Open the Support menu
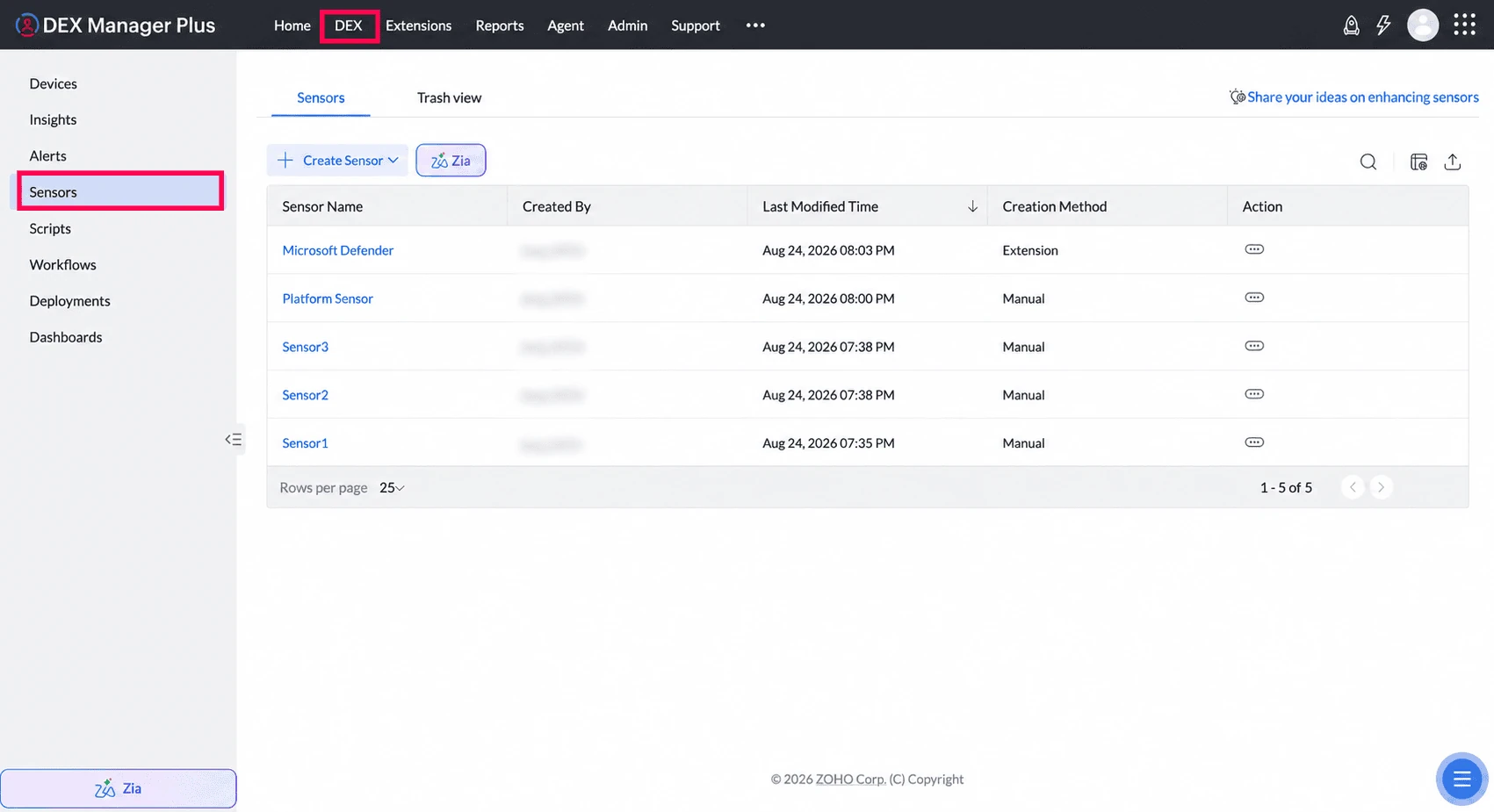The width and height of the screenshot is (1494, 812). [x=696, y=25]
